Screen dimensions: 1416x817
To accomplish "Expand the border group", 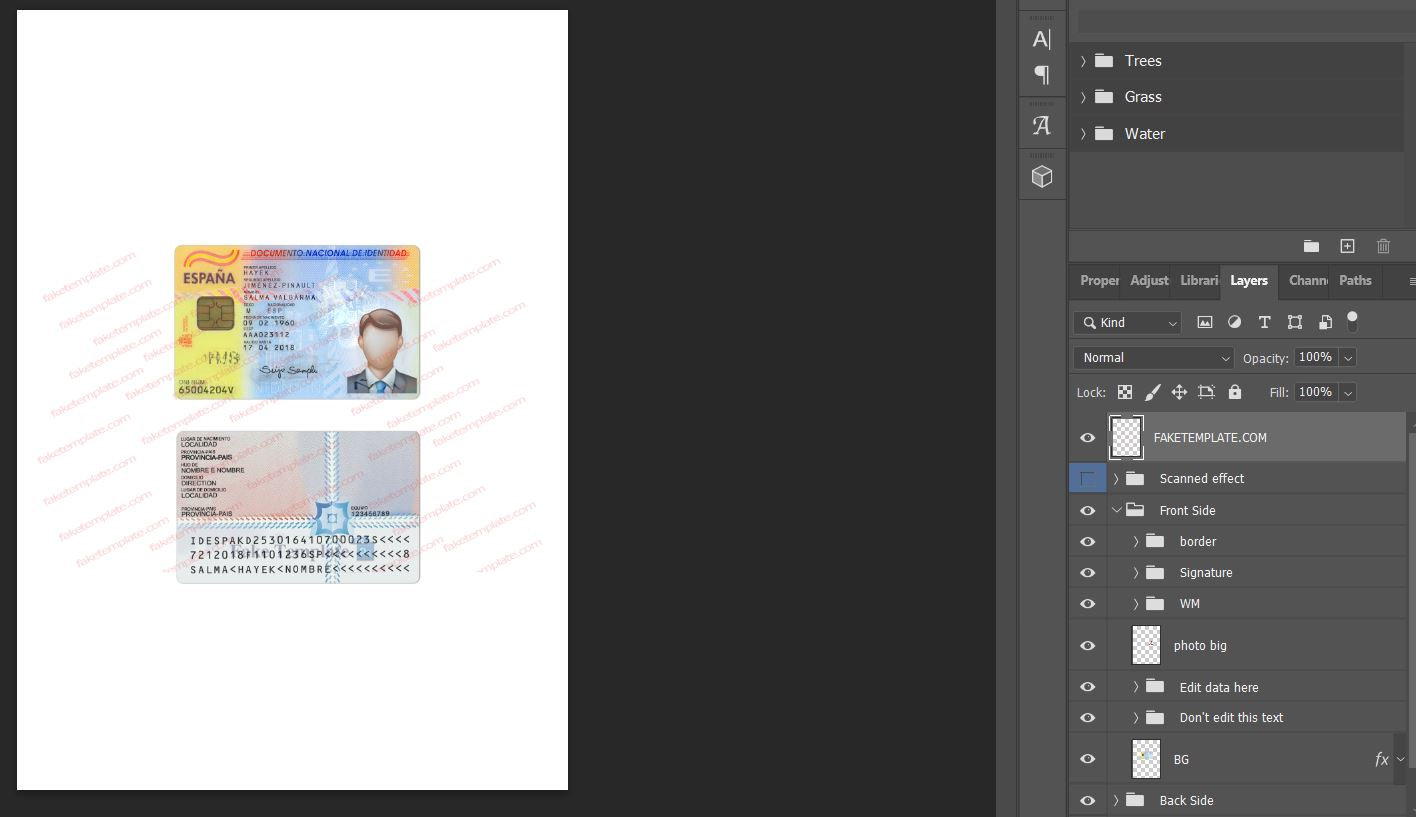I will 1136,542.
